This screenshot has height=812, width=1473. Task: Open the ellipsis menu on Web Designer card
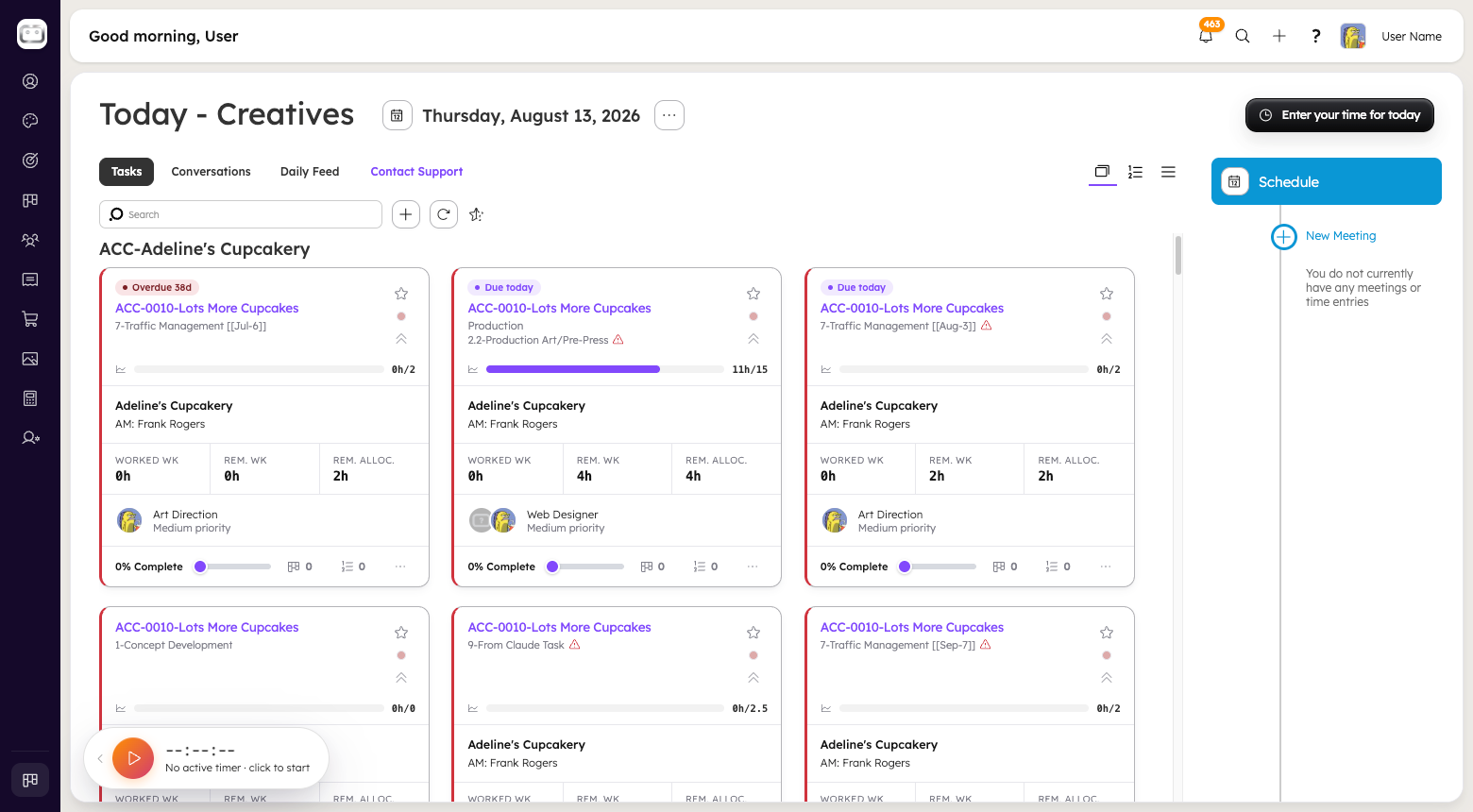click(753, 567)
